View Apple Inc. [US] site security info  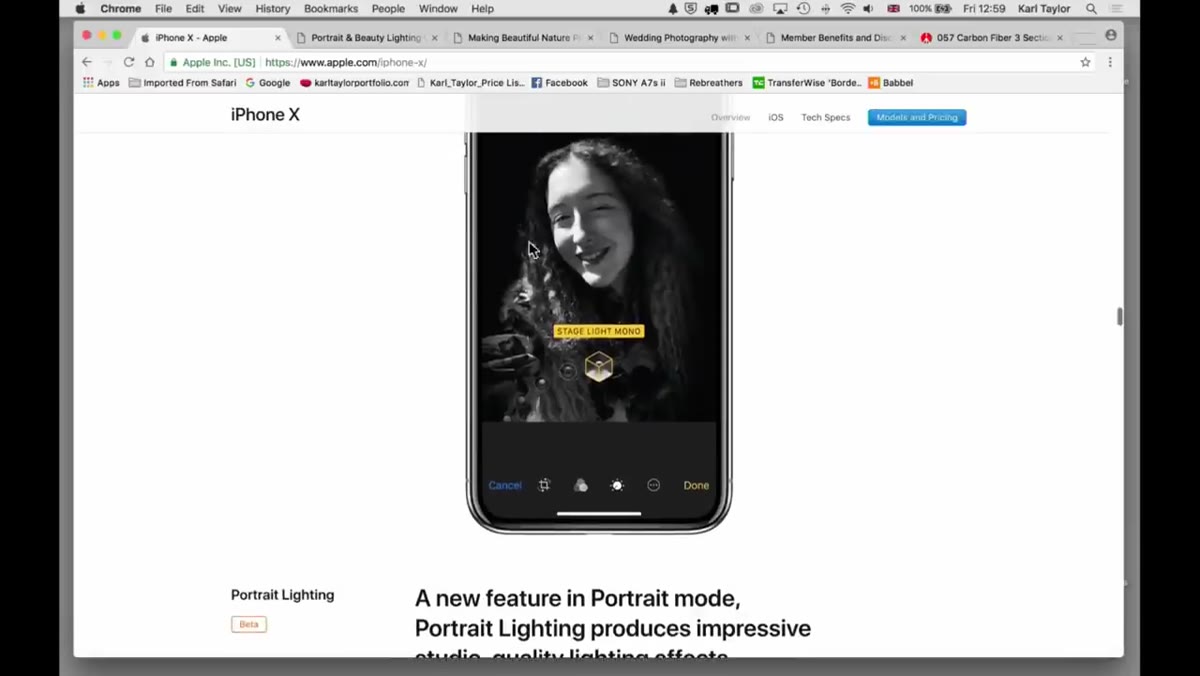pyautogui.click(x=212, y=62)
